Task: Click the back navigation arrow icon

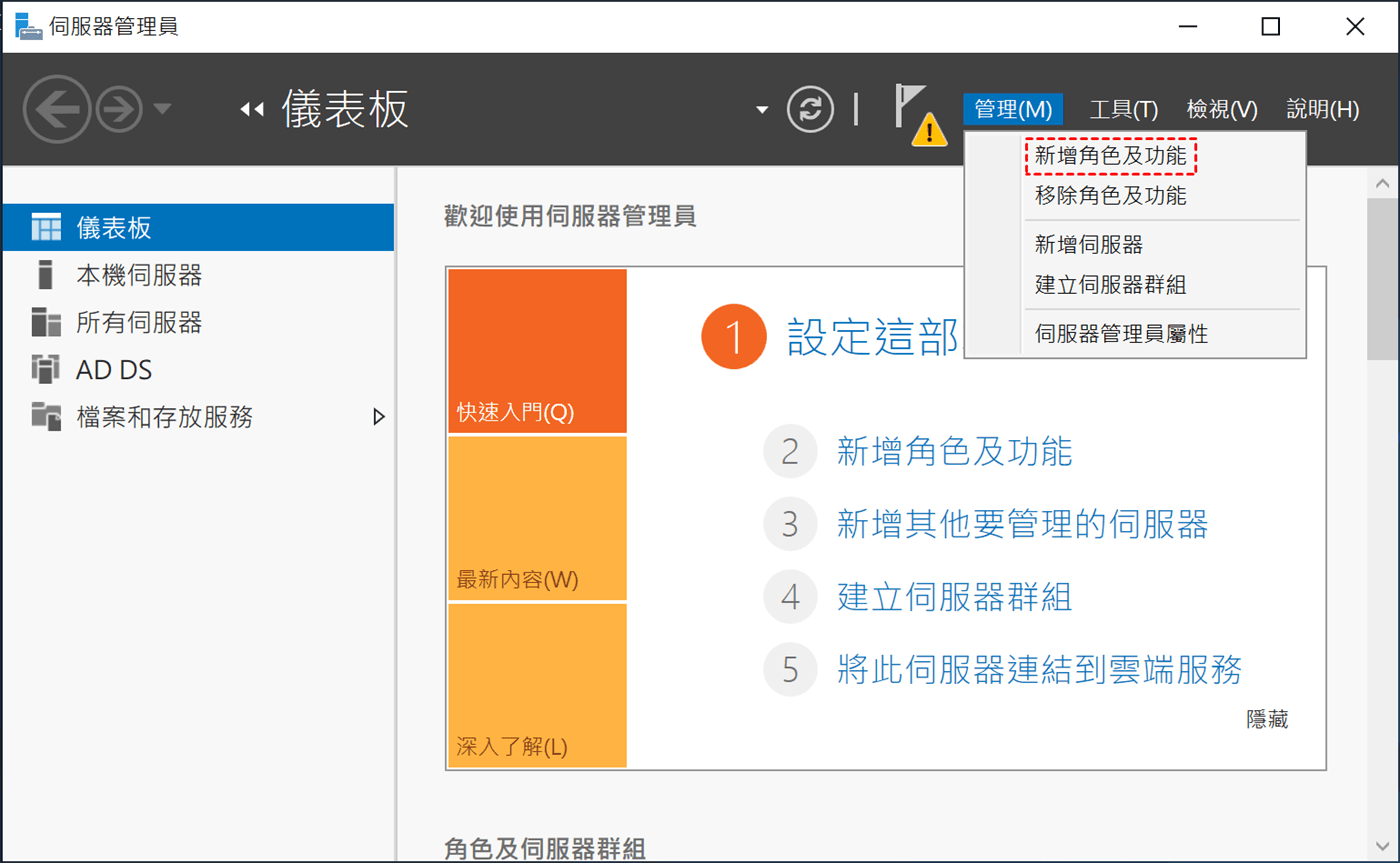Action: pos(57,109)
